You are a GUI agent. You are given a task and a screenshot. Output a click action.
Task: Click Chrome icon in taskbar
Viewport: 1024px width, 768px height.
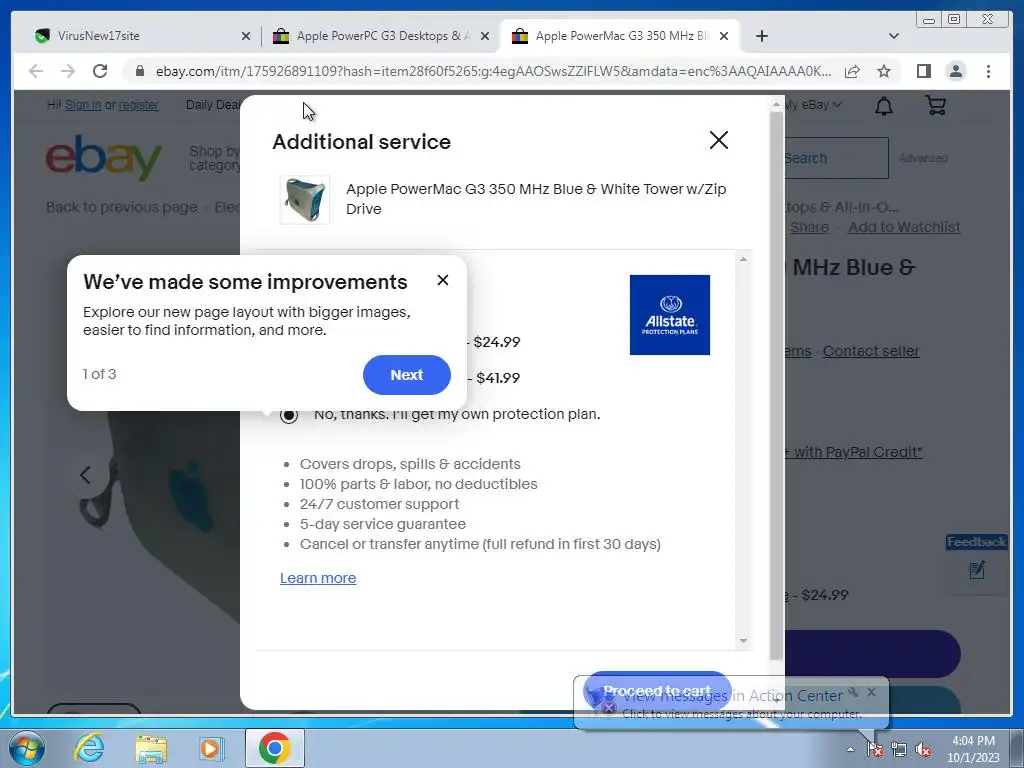point(274,748)
